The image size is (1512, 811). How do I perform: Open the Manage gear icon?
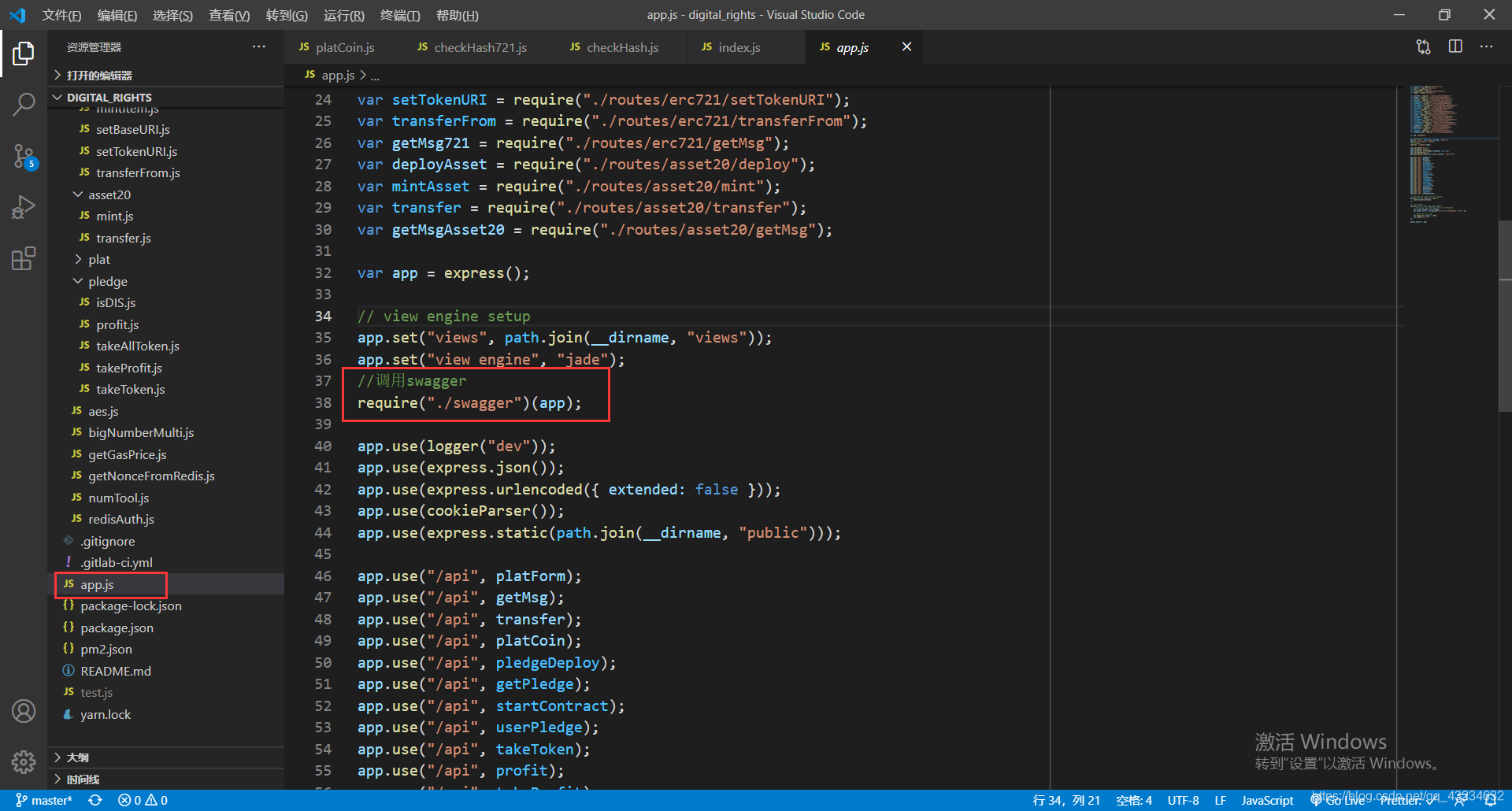coord(24,761)
